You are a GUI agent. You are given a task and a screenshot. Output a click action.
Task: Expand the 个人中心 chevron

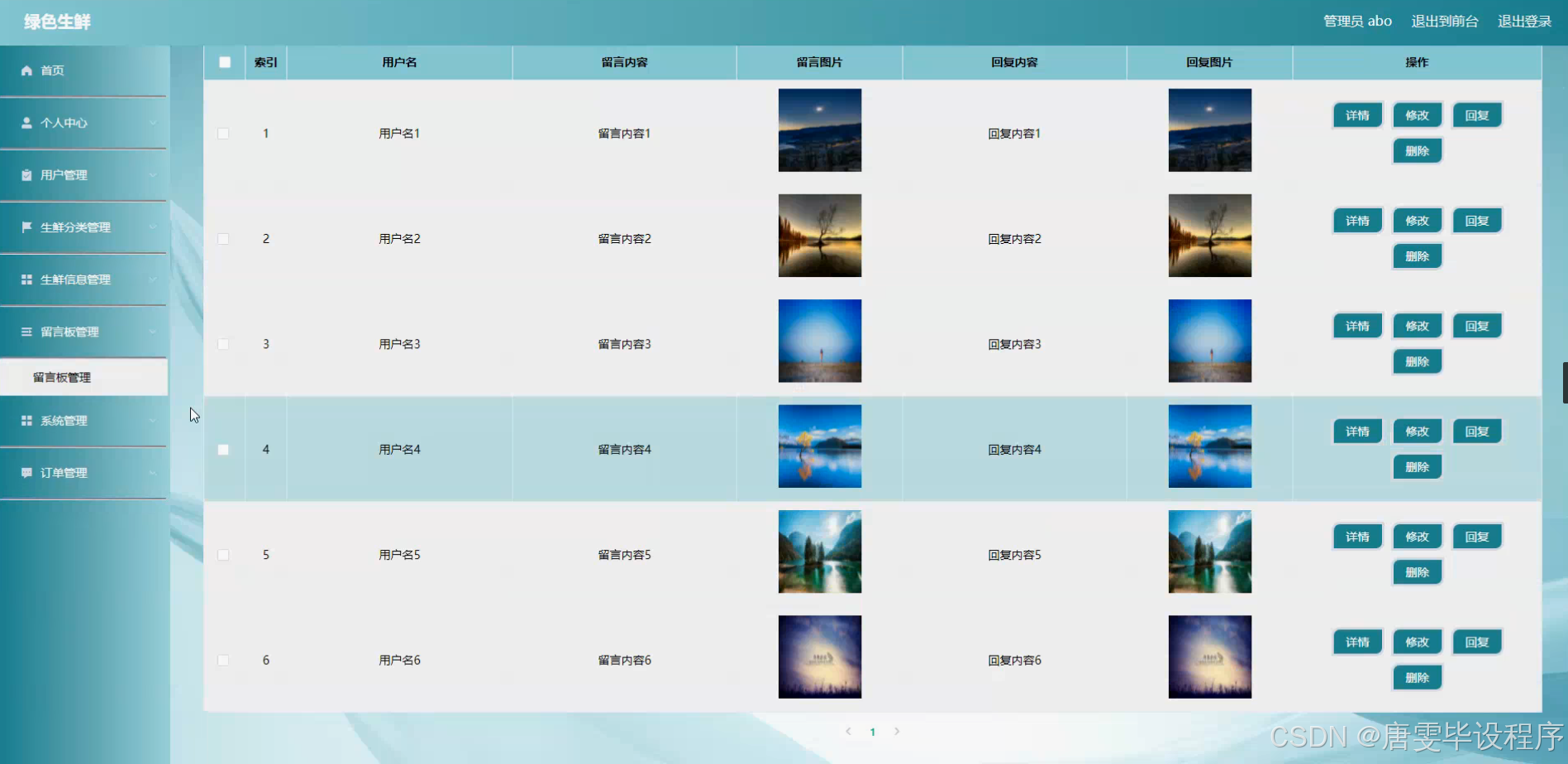(153, 123)
